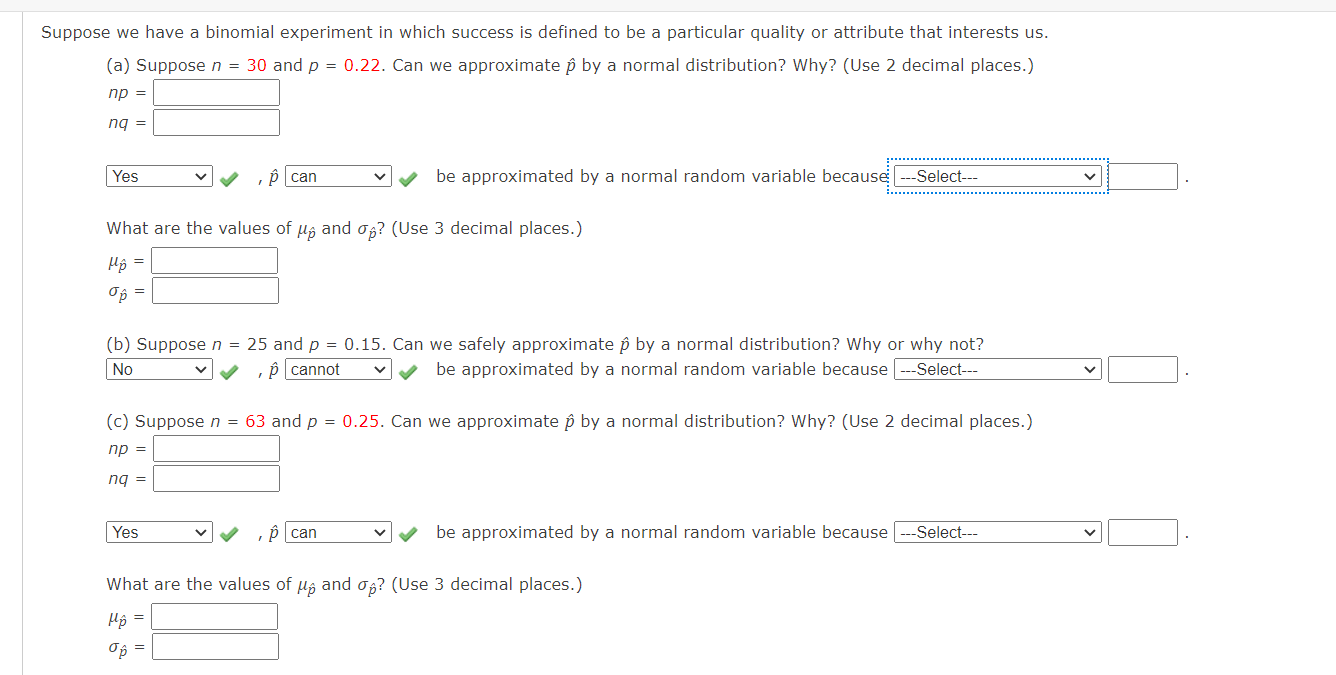Click the numeric box after the part (b) reason dropdown

[1142, 369]
